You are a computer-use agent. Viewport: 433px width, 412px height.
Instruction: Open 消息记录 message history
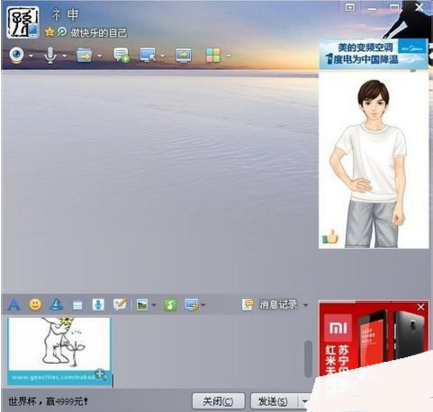[278, 304]
